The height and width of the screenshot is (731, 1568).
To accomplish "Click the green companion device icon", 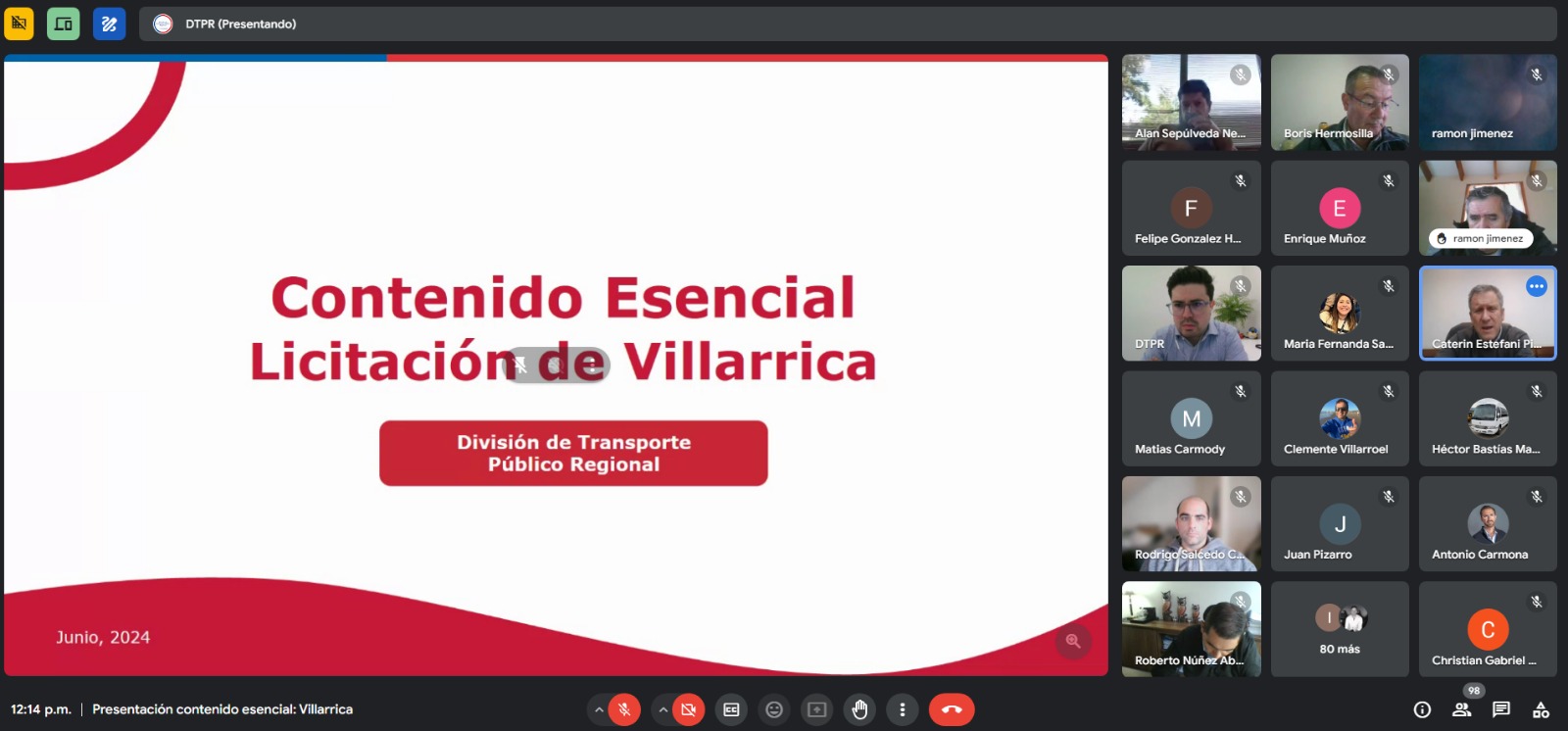I will [64, 24].
